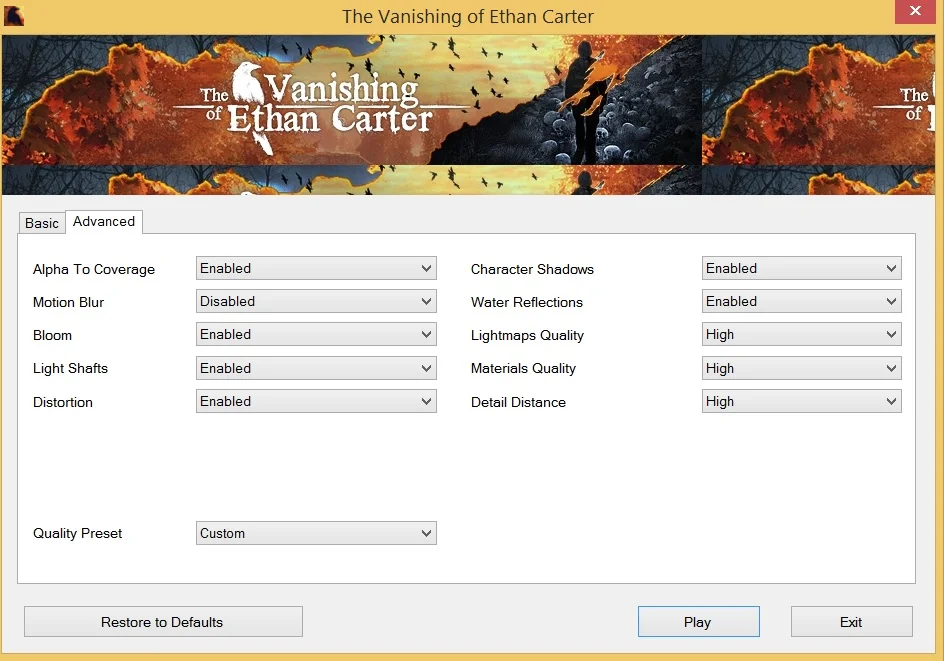
Task: Open the Detail Distance dropdown
Action: pyautogui.click(x=801, y=402)
